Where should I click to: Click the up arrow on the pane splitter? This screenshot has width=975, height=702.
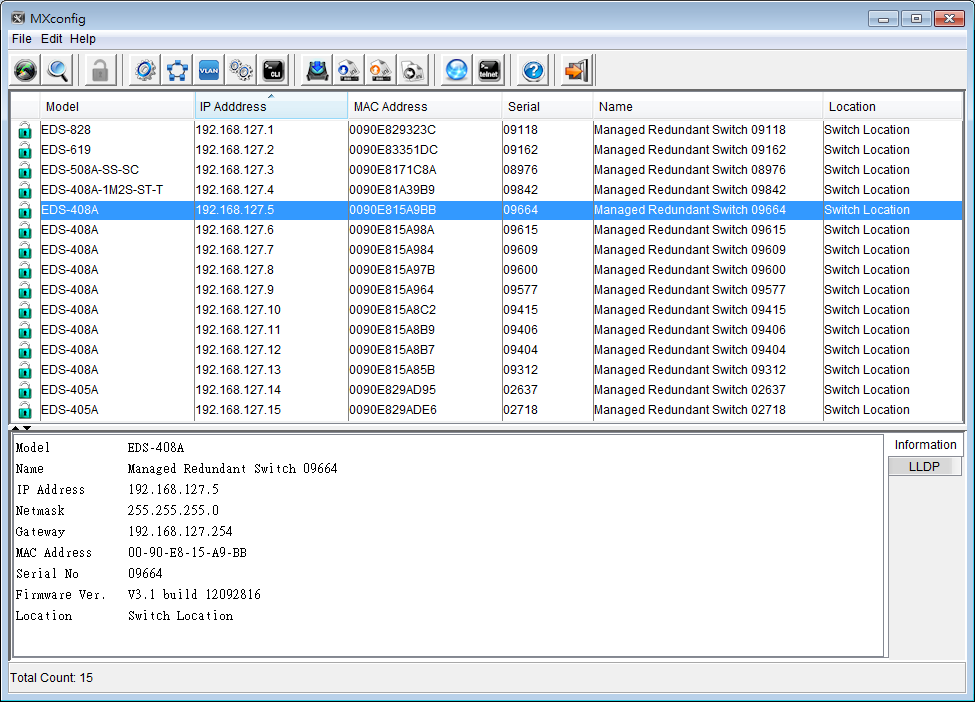click(x=16, y=428)
